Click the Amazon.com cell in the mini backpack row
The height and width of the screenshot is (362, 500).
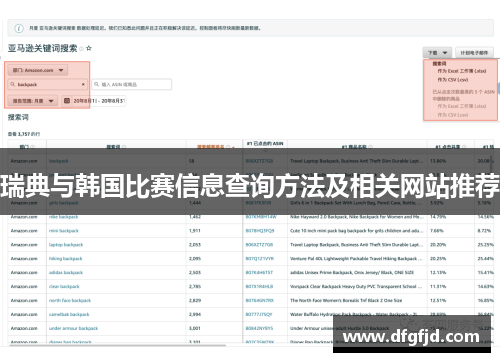click(24, 231)
